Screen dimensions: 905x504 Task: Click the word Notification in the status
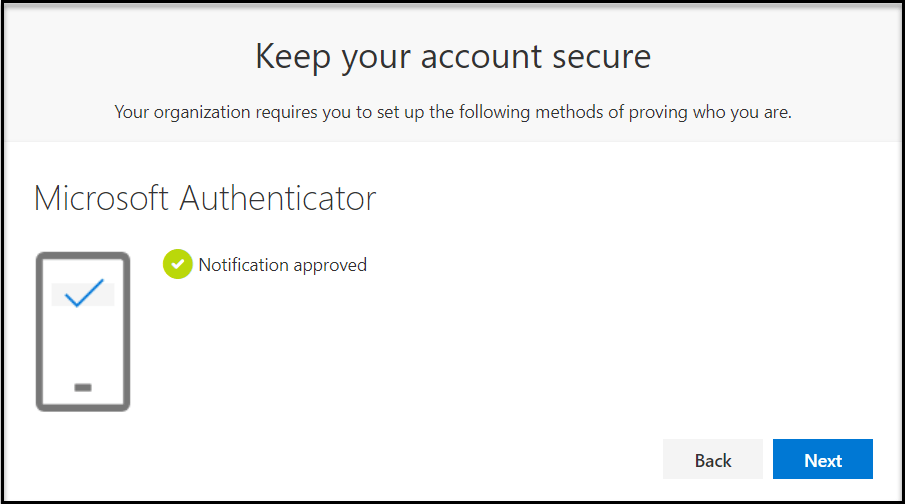pyautogui.click(x=244, y=265)
